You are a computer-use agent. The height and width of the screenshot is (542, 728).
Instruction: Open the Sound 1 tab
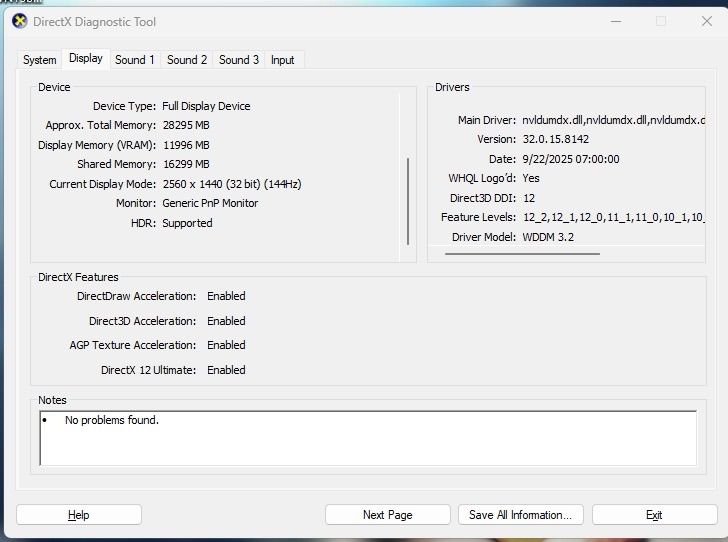(x=135, y=60)
